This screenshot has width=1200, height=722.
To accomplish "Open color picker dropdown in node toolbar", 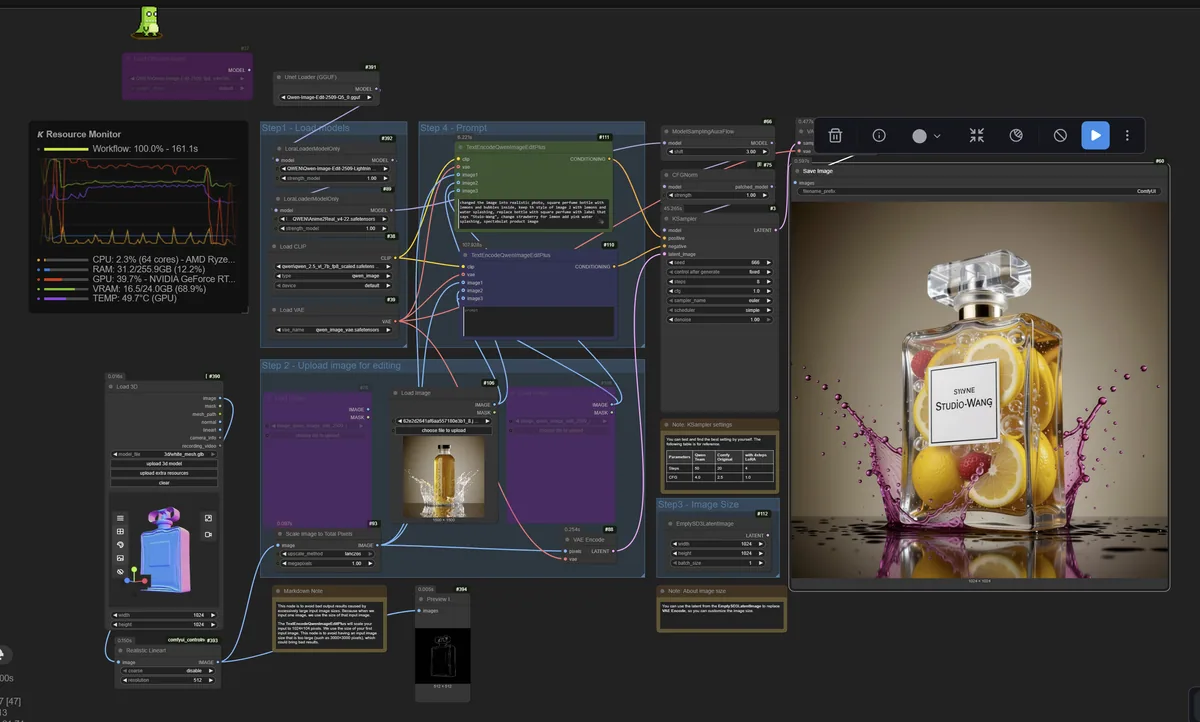I will pos(927,135).
